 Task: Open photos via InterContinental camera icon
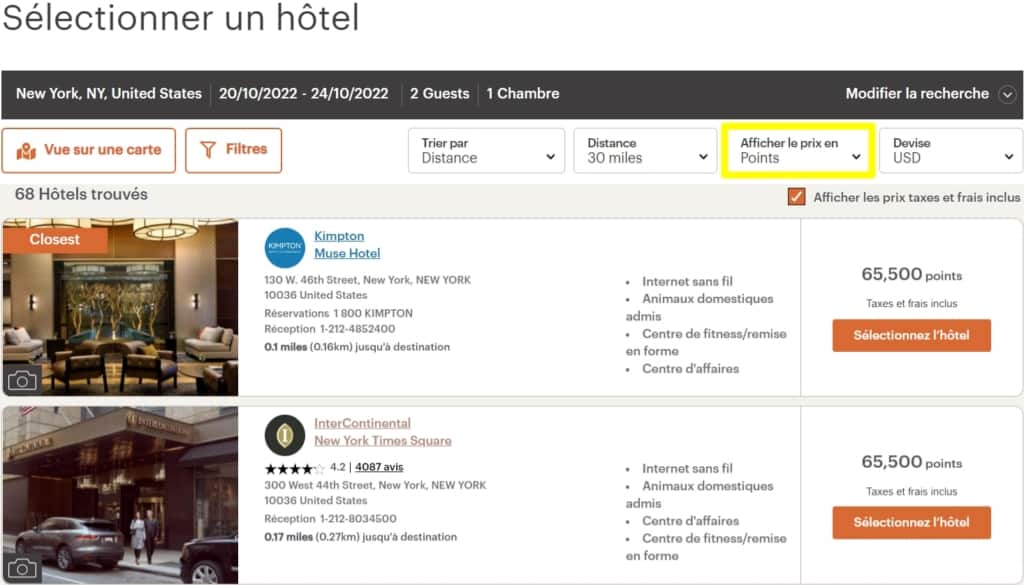(22, 568)
